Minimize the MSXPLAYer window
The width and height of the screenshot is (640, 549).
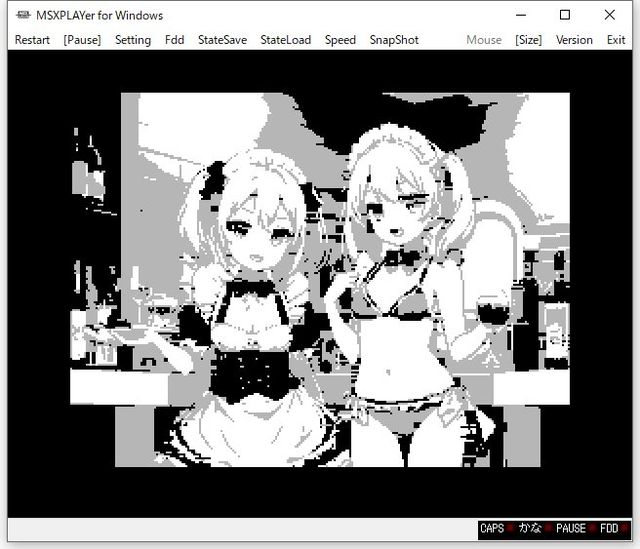tap(521, 15)
